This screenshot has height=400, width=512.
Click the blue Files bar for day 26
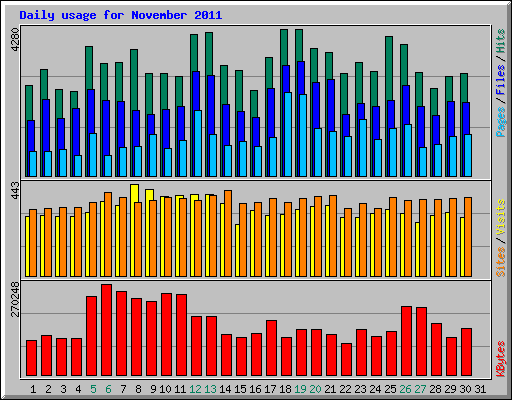pyautogui.click(x=406, y=105)
